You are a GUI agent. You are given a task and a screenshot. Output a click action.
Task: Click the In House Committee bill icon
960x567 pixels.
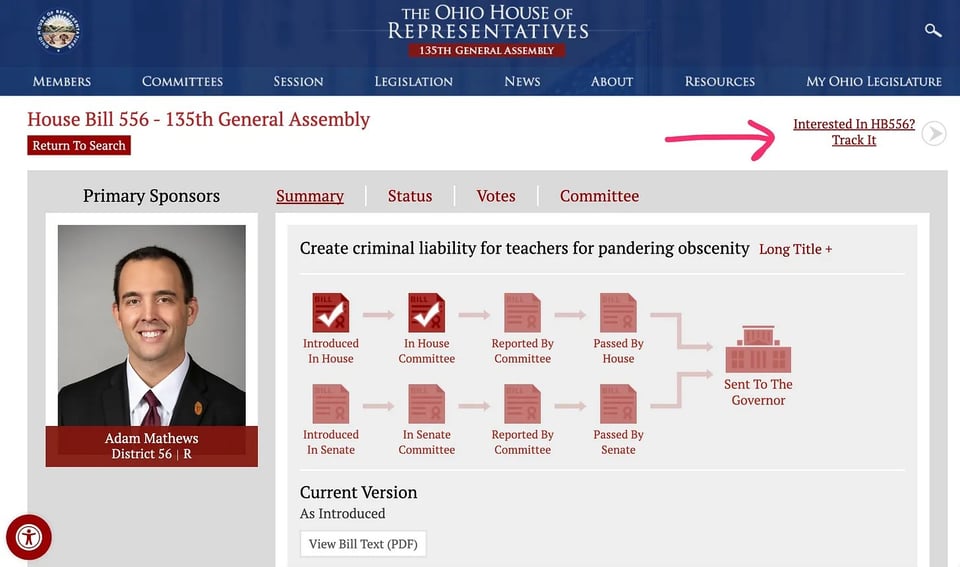pyautogui.click(x=426, y=312)
